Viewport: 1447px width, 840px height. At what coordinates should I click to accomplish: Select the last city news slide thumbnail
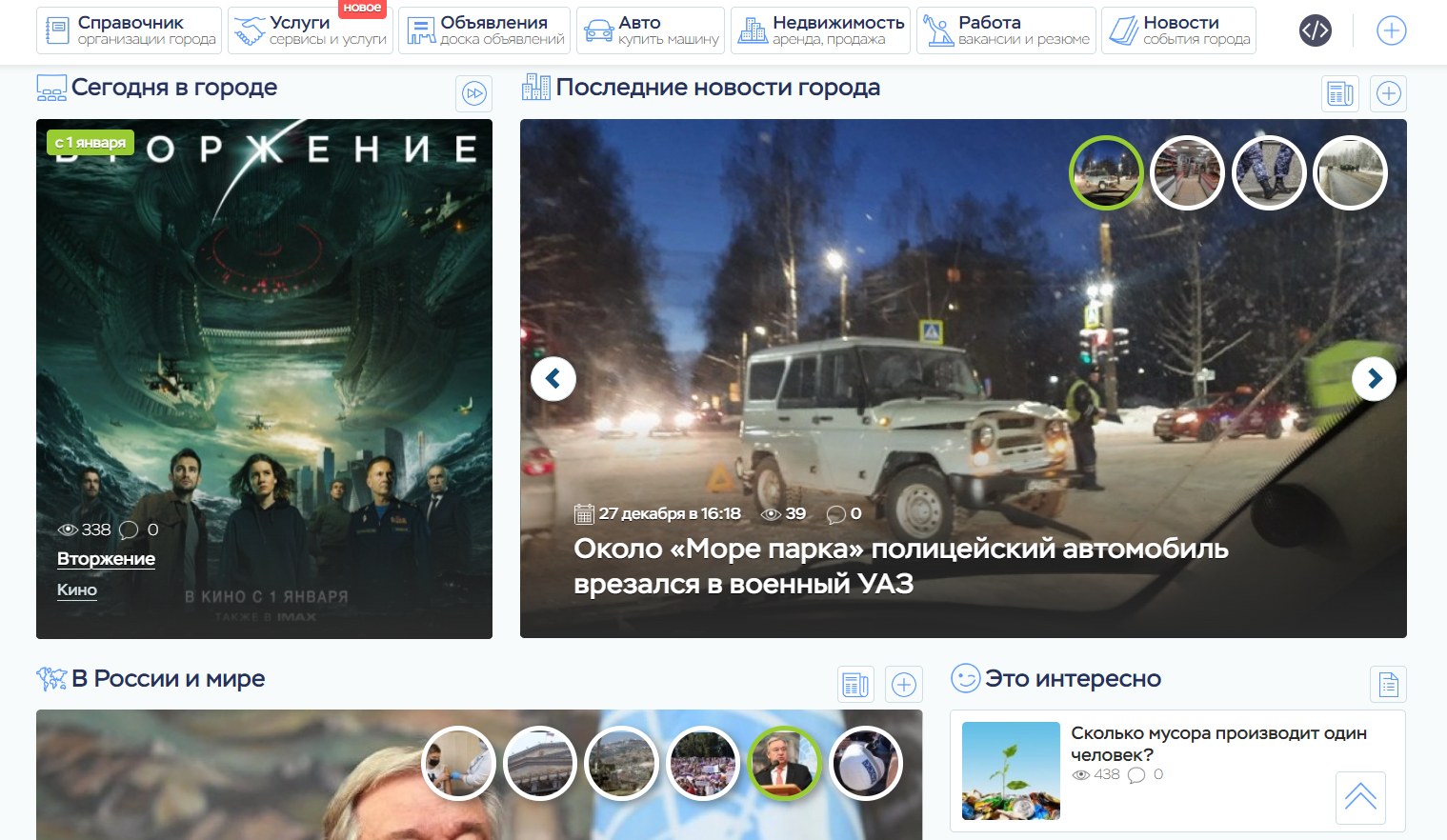click(1350, 173)
